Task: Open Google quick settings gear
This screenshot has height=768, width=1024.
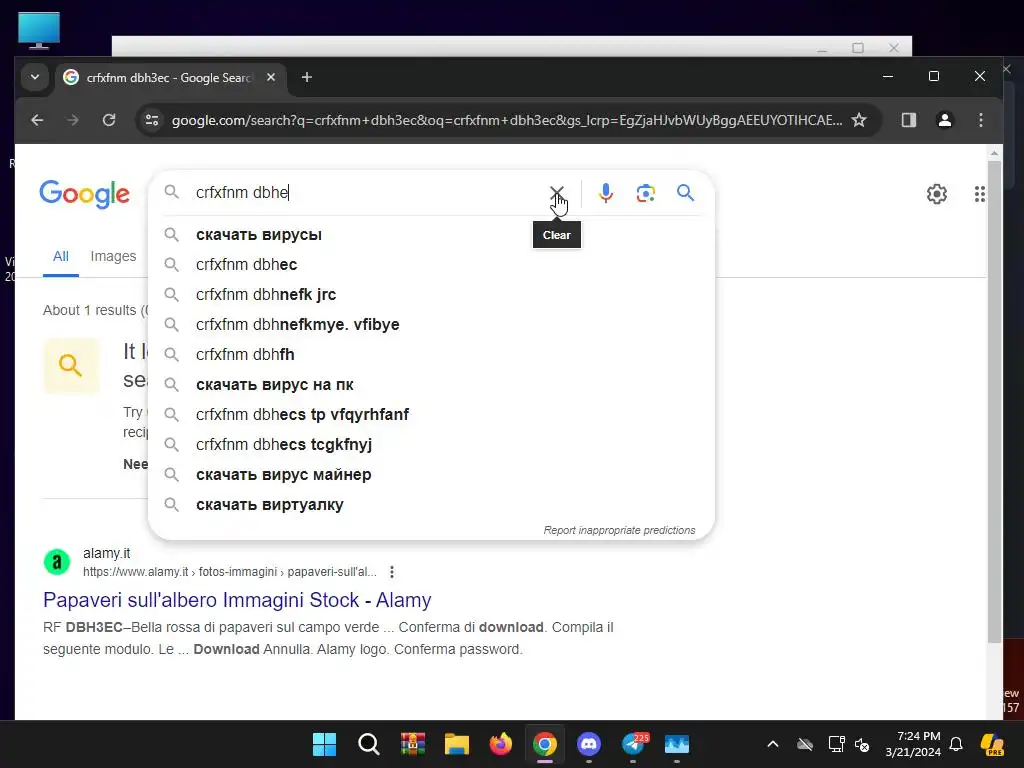Action: click(936, 194)
